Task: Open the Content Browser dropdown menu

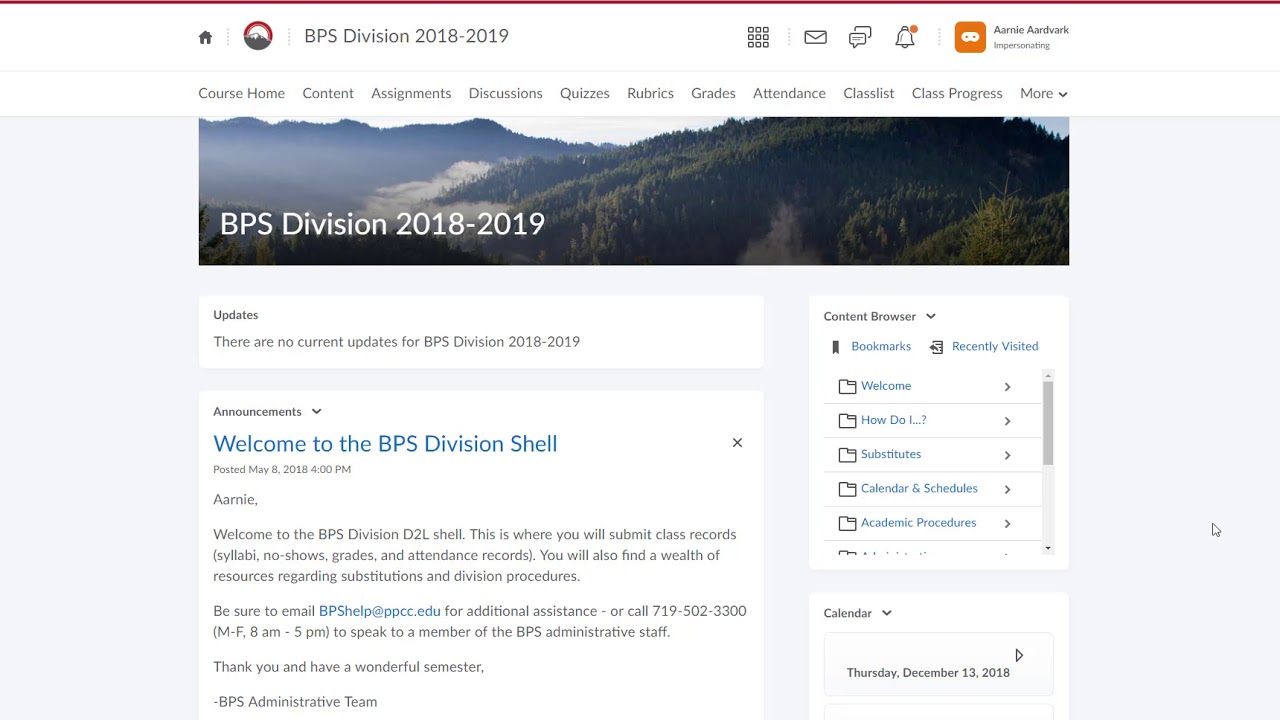Action: click(x=930, y=316)
